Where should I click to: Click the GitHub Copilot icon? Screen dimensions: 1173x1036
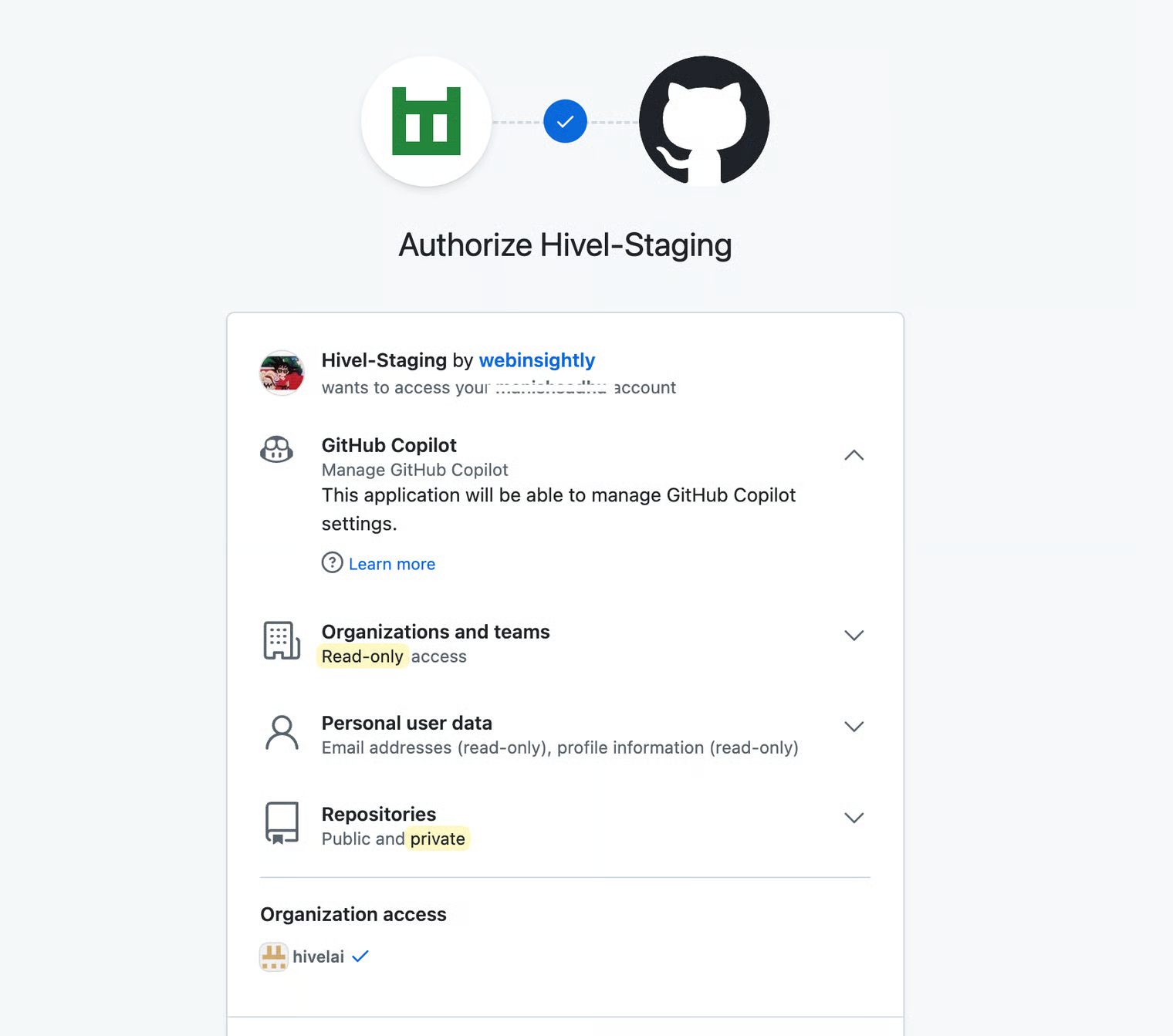pos(277,449)
